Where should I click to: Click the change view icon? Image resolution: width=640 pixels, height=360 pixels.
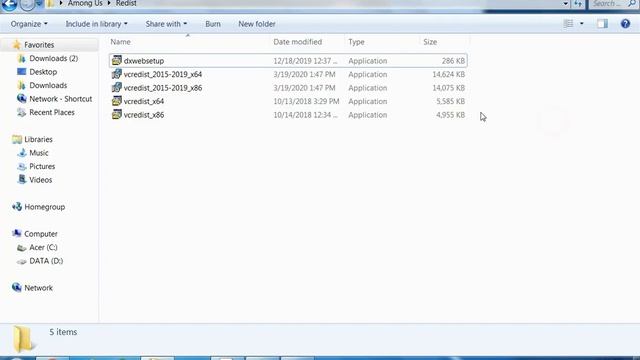(568, 24)
